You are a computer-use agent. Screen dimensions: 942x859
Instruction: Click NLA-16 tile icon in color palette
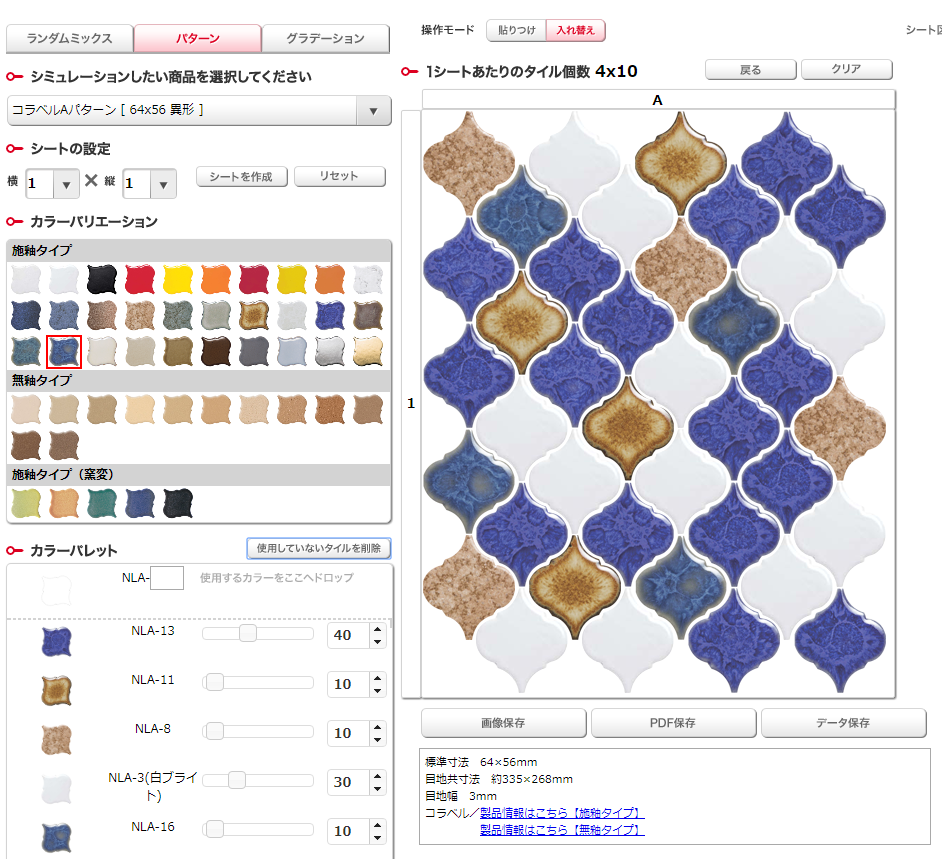point(56,837)
